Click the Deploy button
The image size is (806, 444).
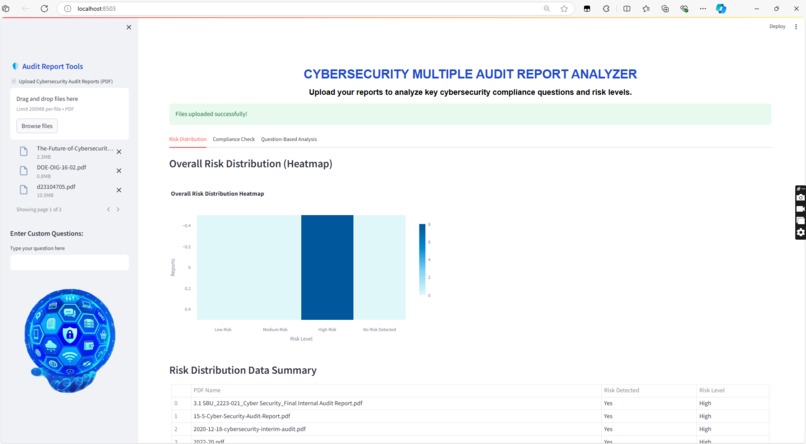(x=777, y=26)
